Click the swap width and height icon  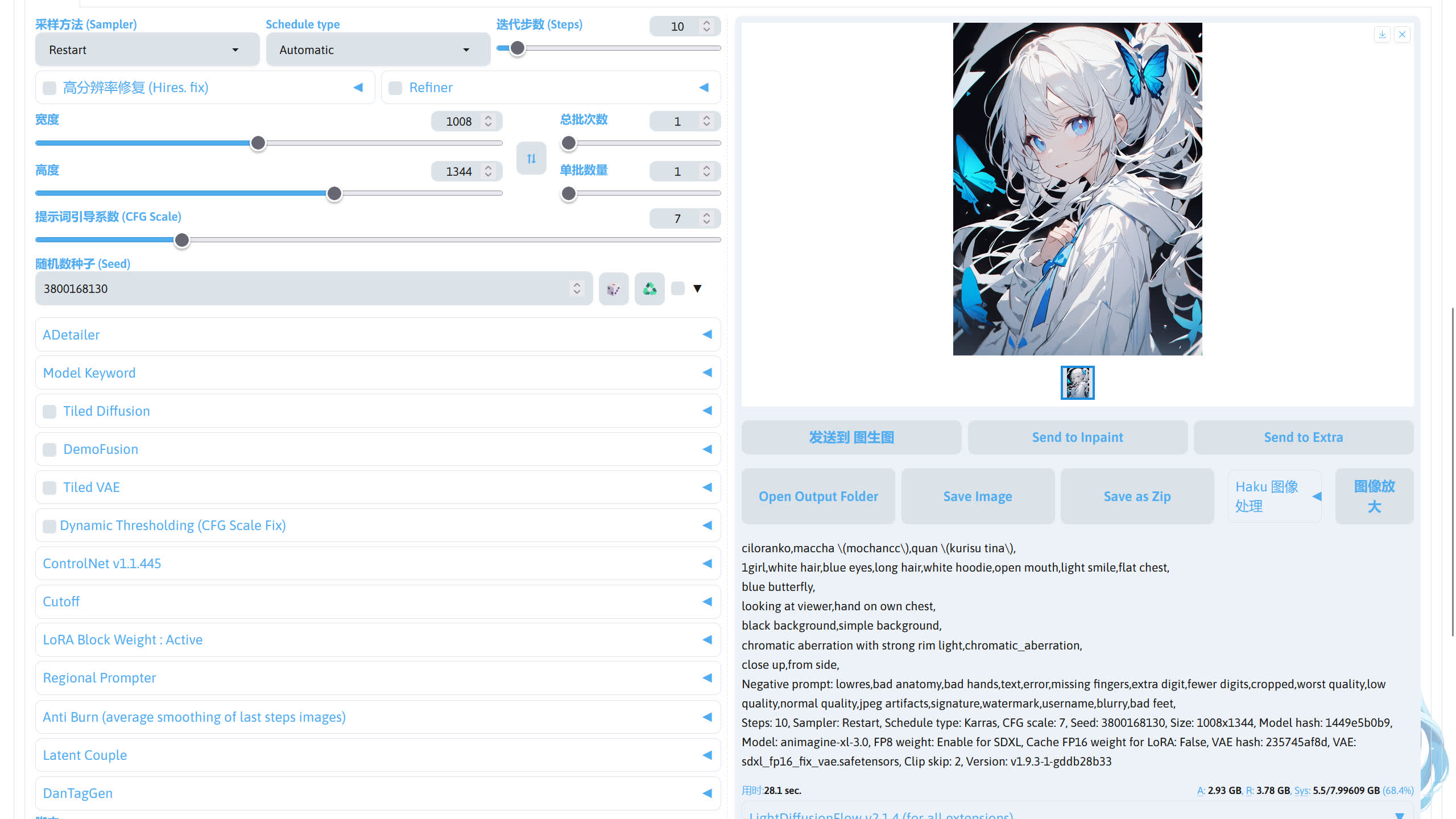[531, 158]
